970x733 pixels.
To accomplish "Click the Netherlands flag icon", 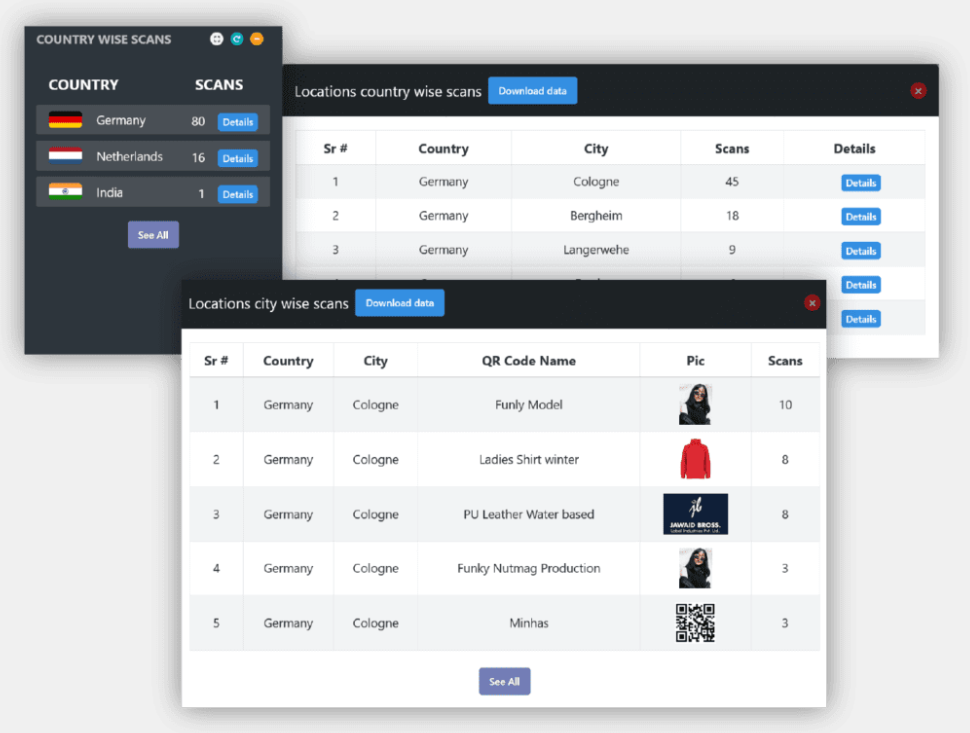I will point(65,156).
